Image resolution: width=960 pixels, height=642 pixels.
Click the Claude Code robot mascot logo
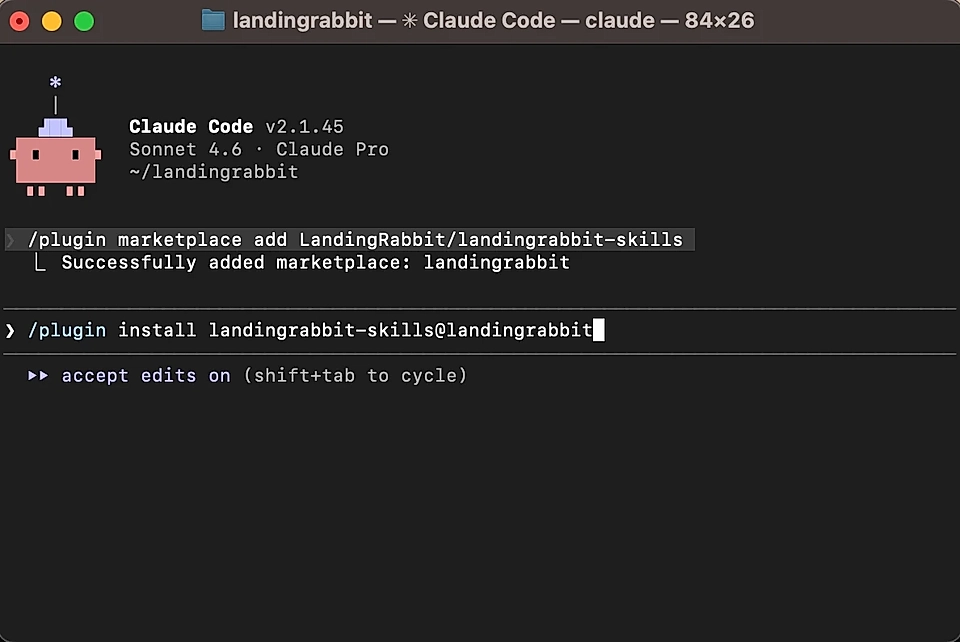point(55,155)
